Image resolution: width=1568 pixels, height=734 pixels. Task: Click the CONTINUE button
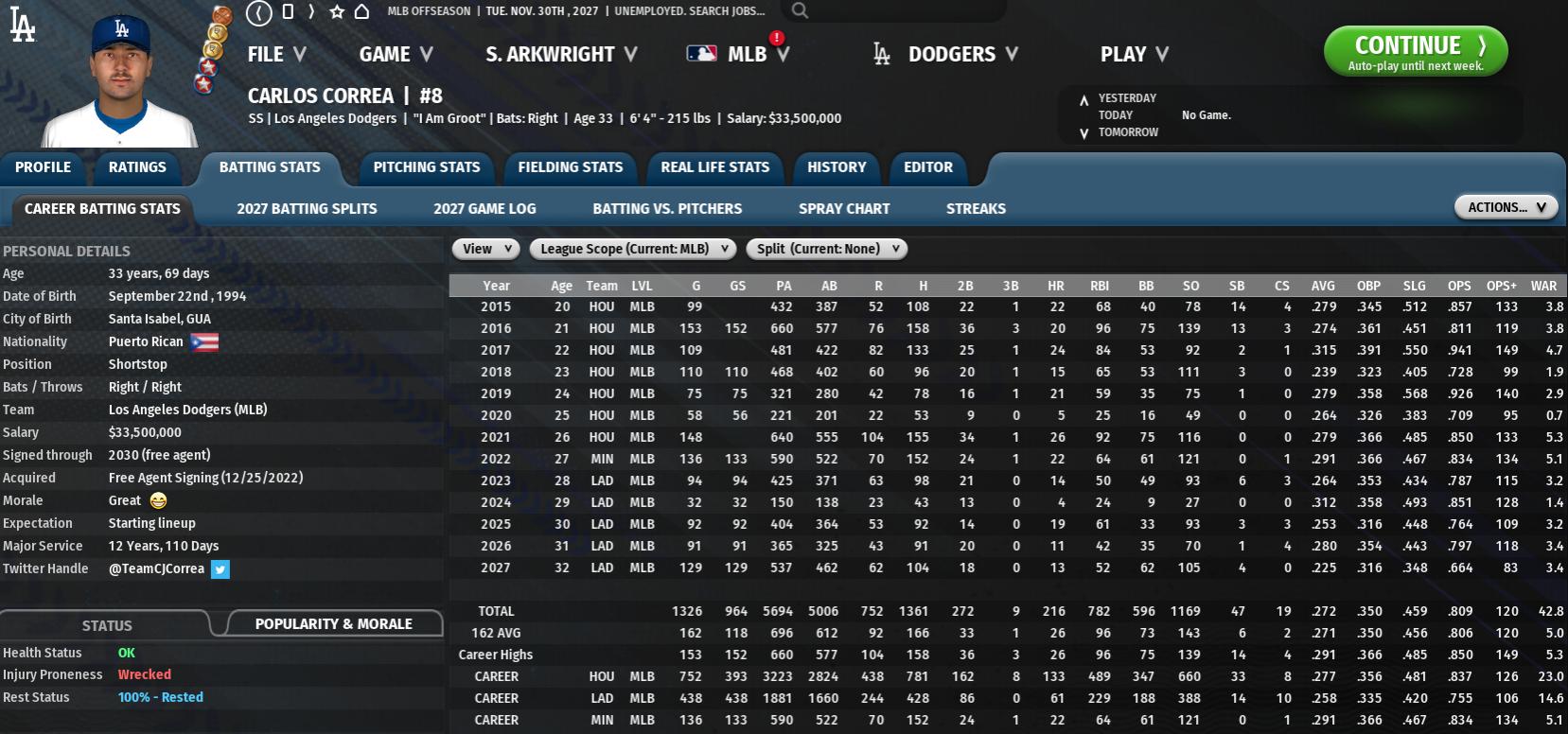(1416, 51)
